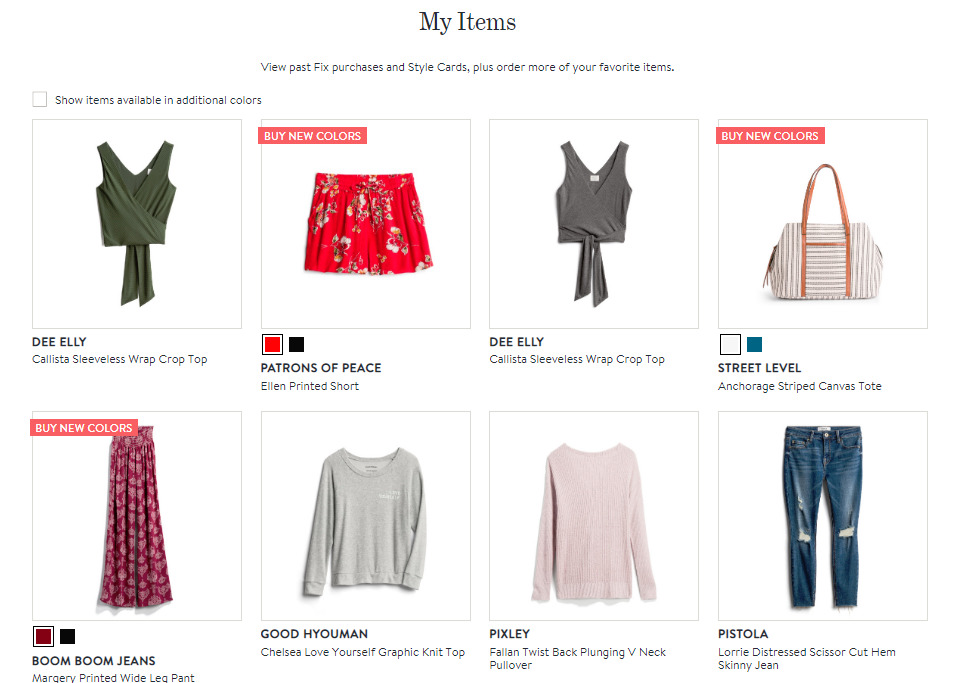Image resolution: width=954 pixels, height=683 pixels.
Task: Open the gray Callista wrap crop top image
Action: click(594, 224)
